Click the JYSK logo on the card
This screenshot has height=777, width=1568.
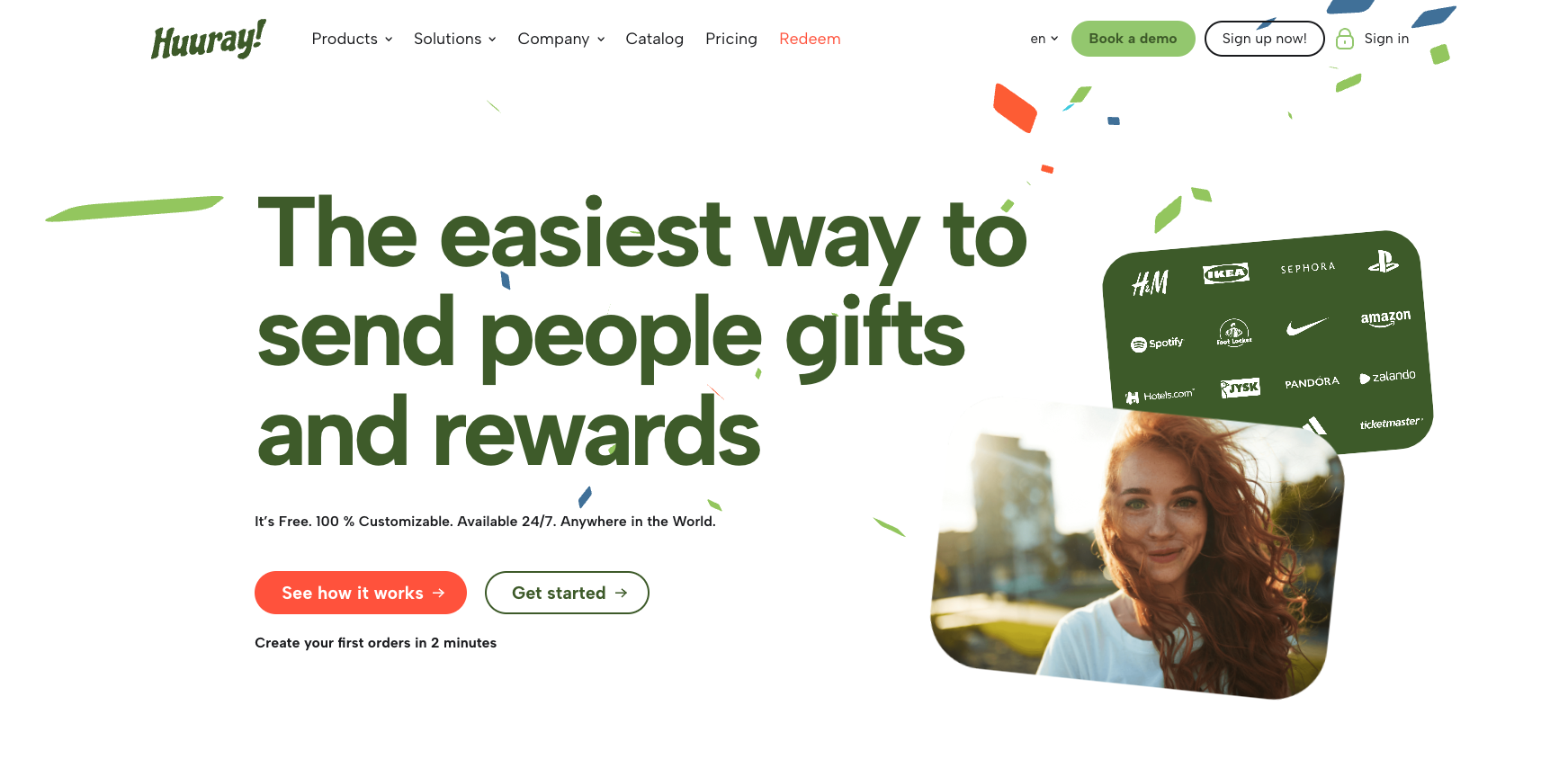click(x=1241, y=388)
